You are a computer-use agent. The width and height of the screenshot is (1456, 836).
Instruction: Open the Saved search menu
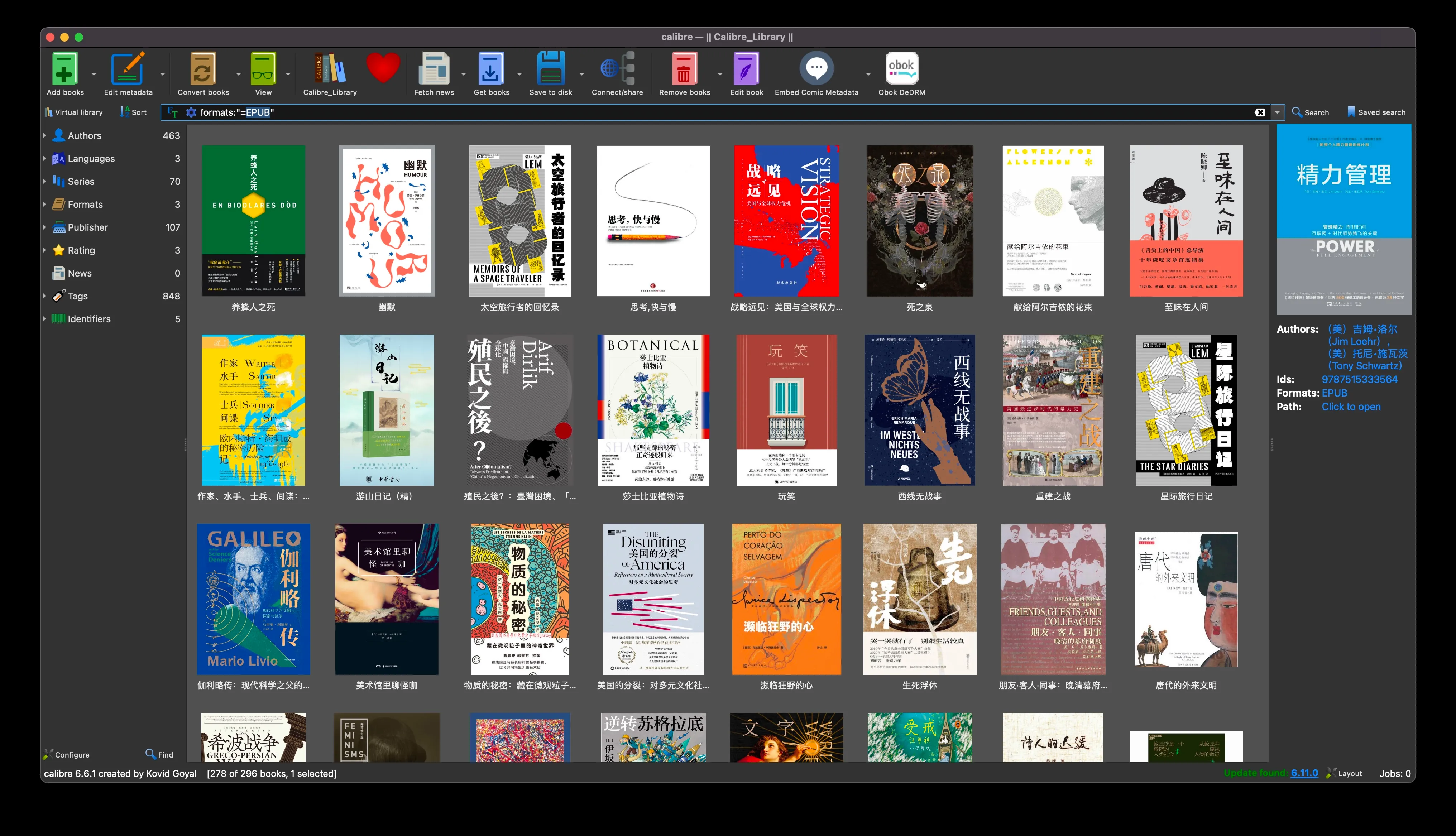click(1376, 112)
